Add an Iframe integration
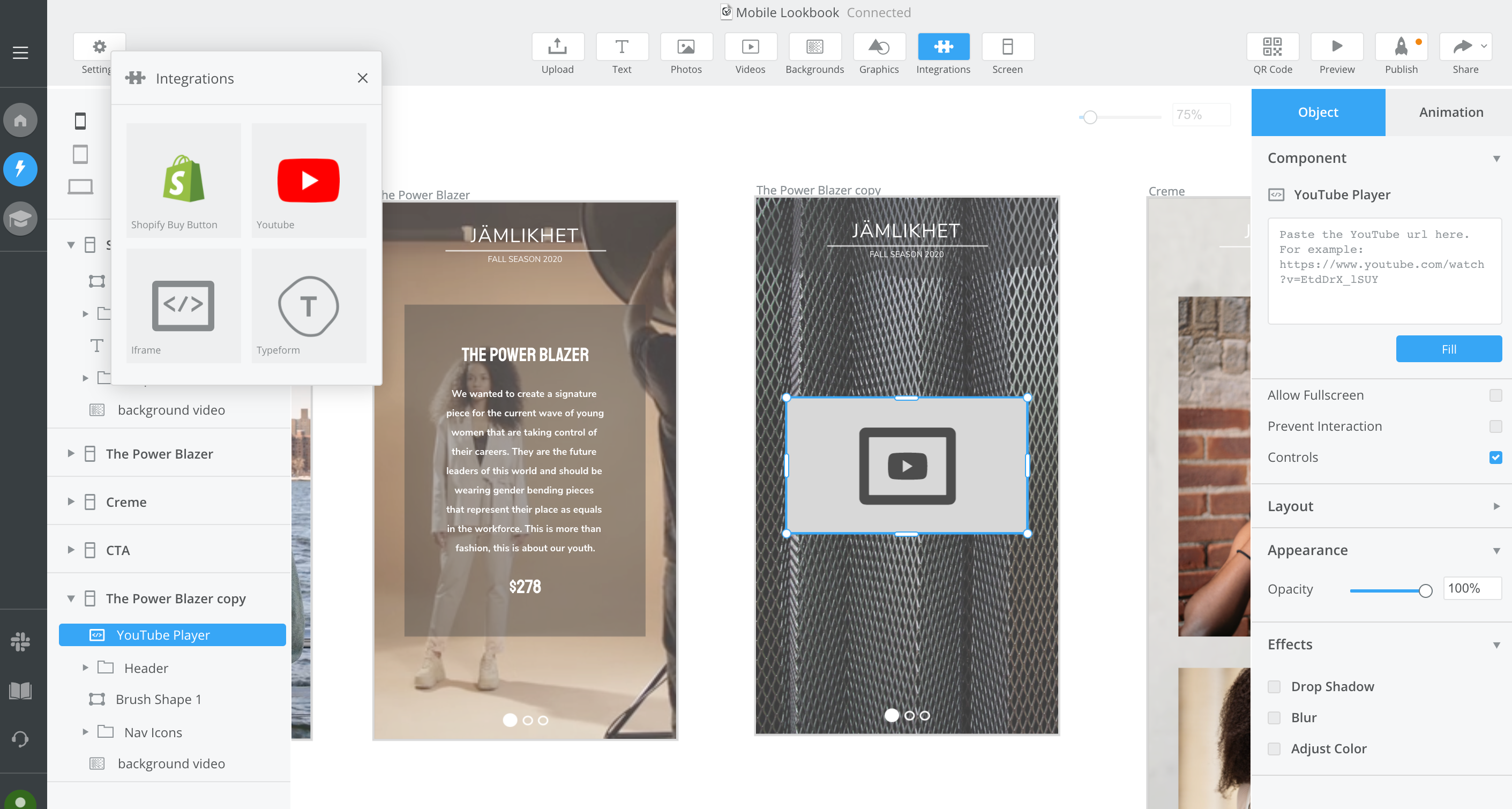Viewport: 1512px width, 809px height. point(183,305)
